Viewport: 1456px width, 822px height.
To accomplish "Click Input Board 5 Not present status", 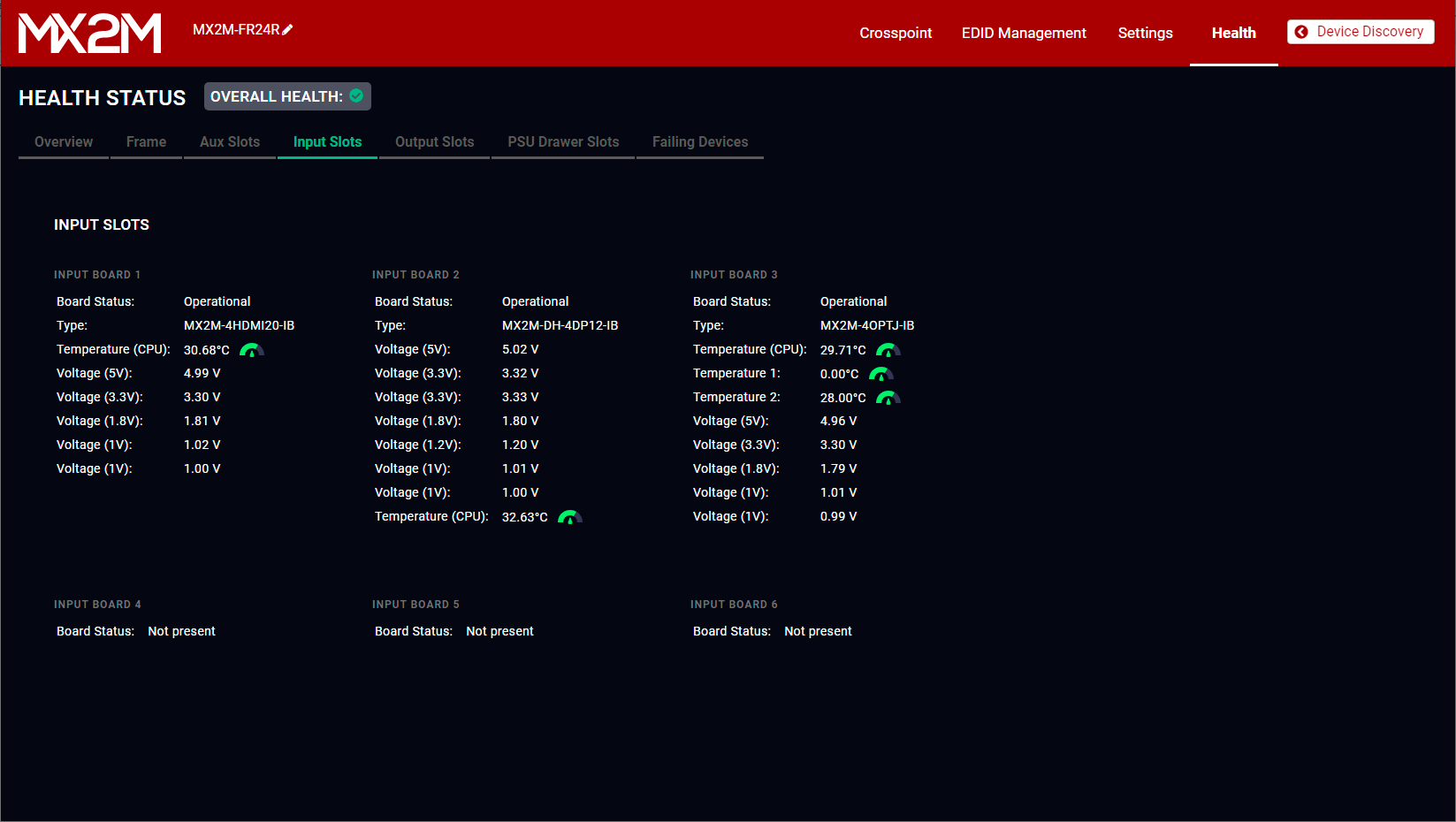I will point(499,631).
